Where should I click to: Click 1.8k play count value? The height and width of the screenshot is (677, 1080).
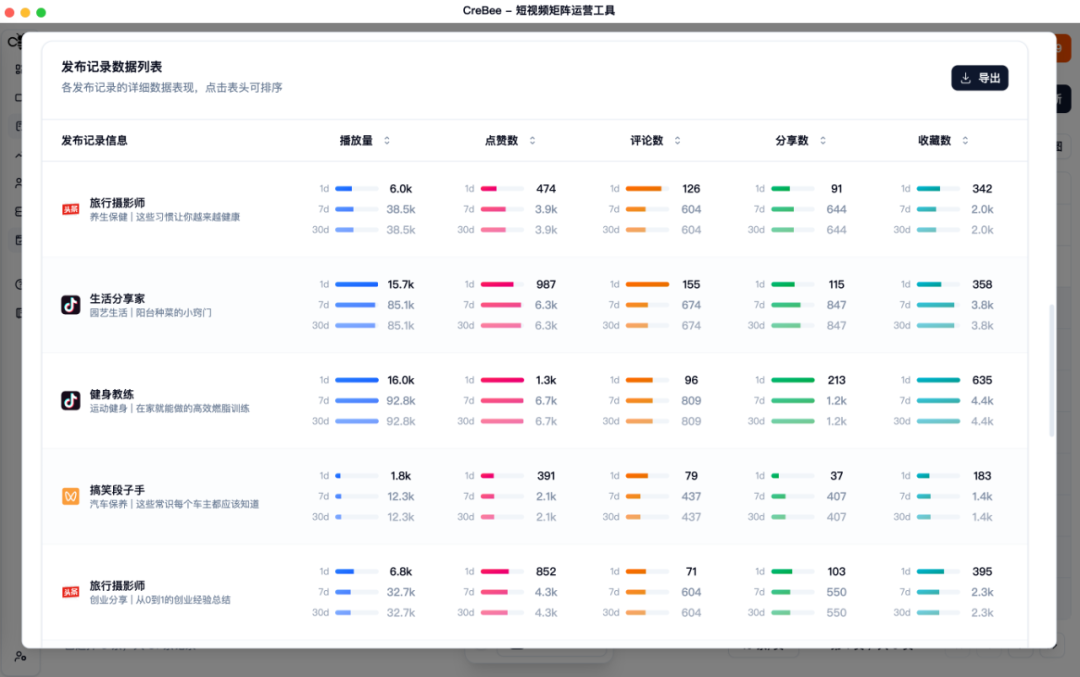pos(401,476)
